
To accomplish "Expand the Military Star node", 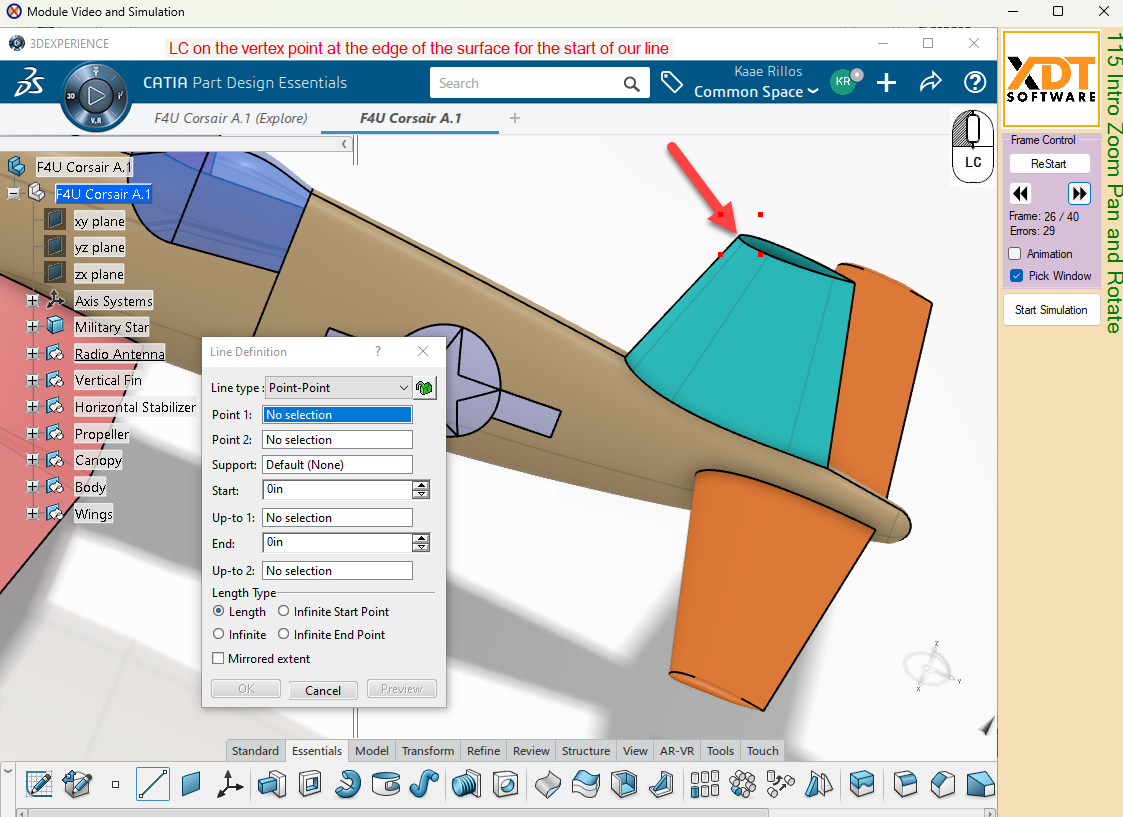I will (32, 327).
